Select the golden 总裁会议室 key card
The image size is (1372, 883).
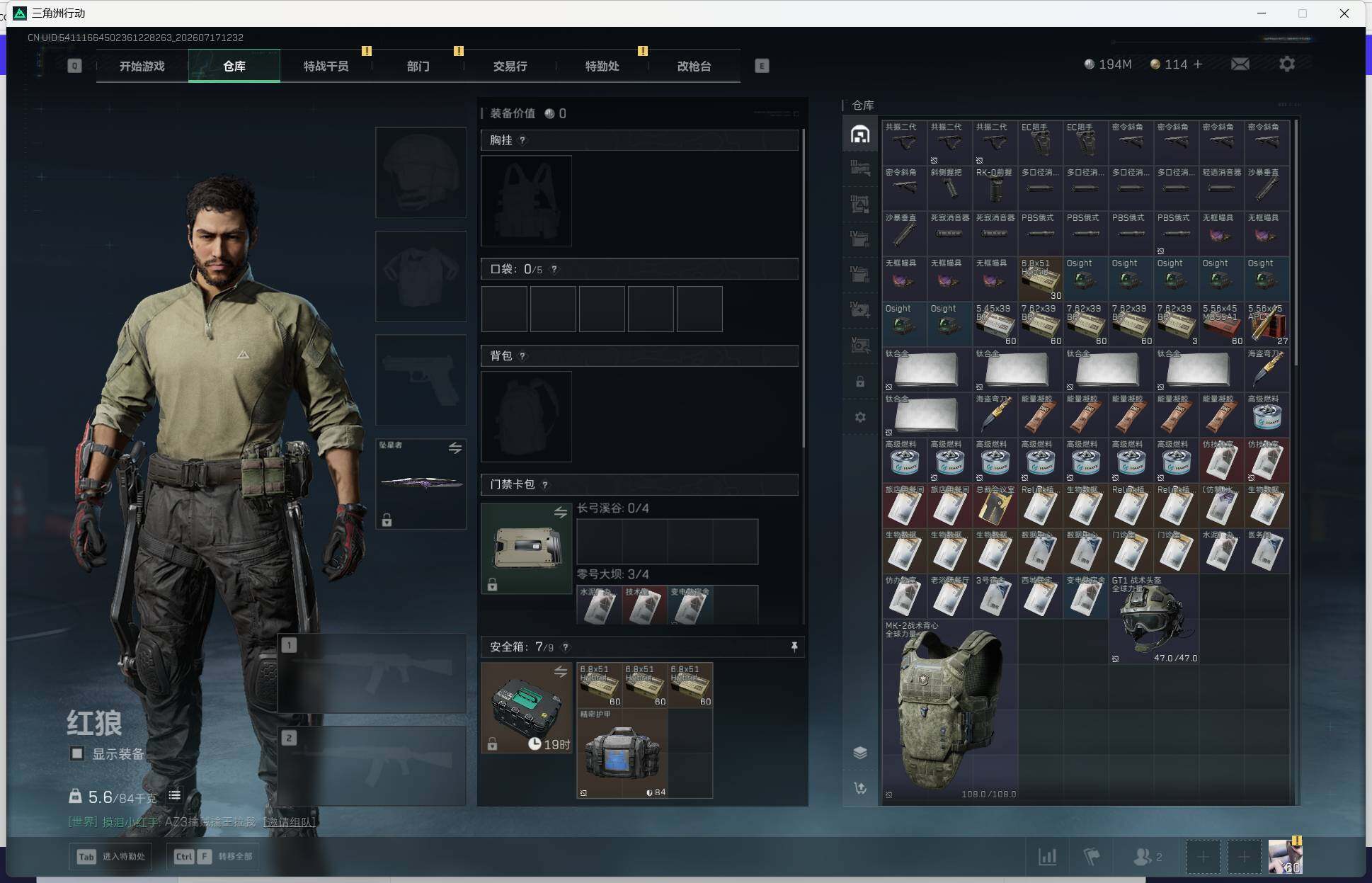click(x=995, y=506)
